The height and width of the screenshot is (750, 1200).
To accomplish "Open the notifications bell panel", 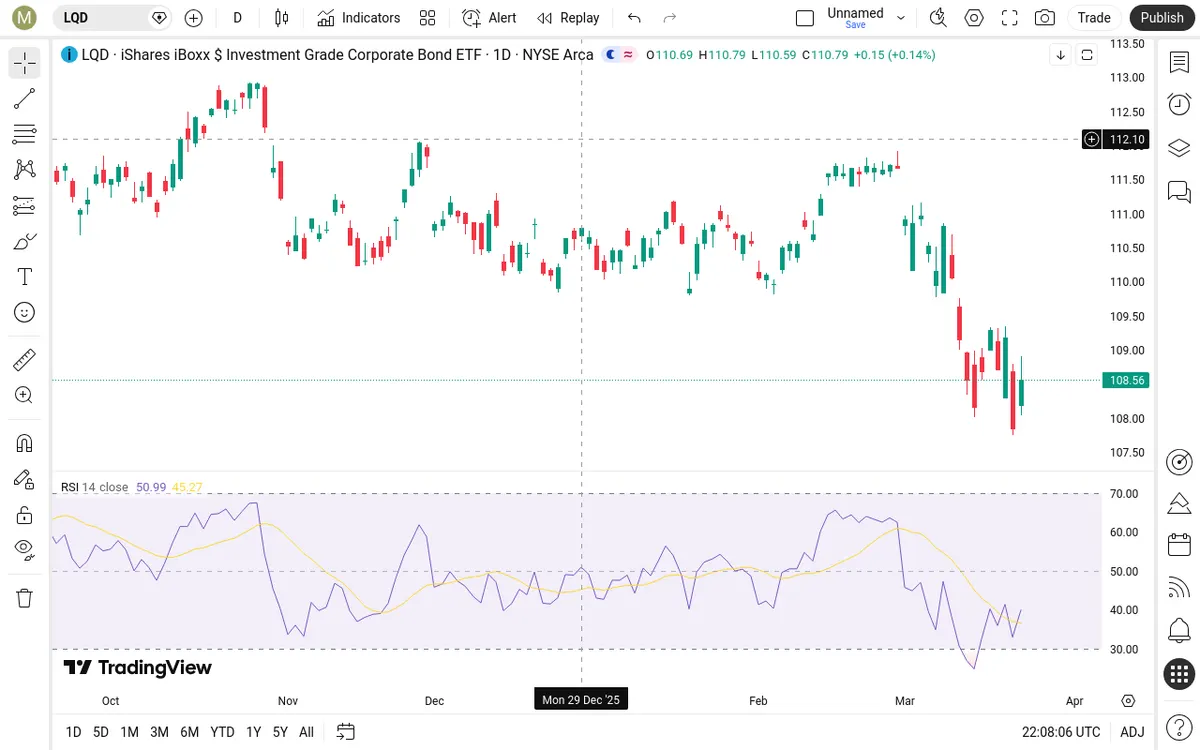I will (1179, 630).
